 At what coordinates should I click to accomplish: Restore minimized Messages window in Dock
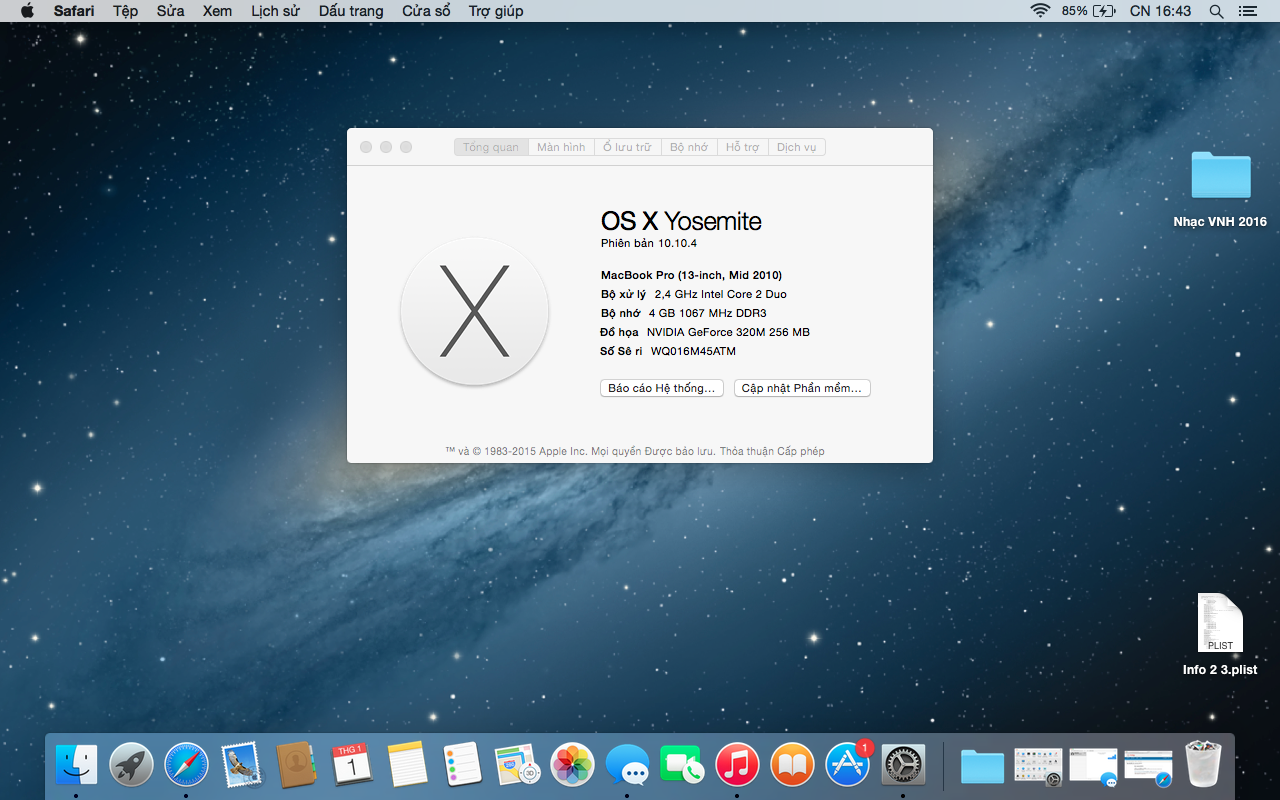point(1092,766)
